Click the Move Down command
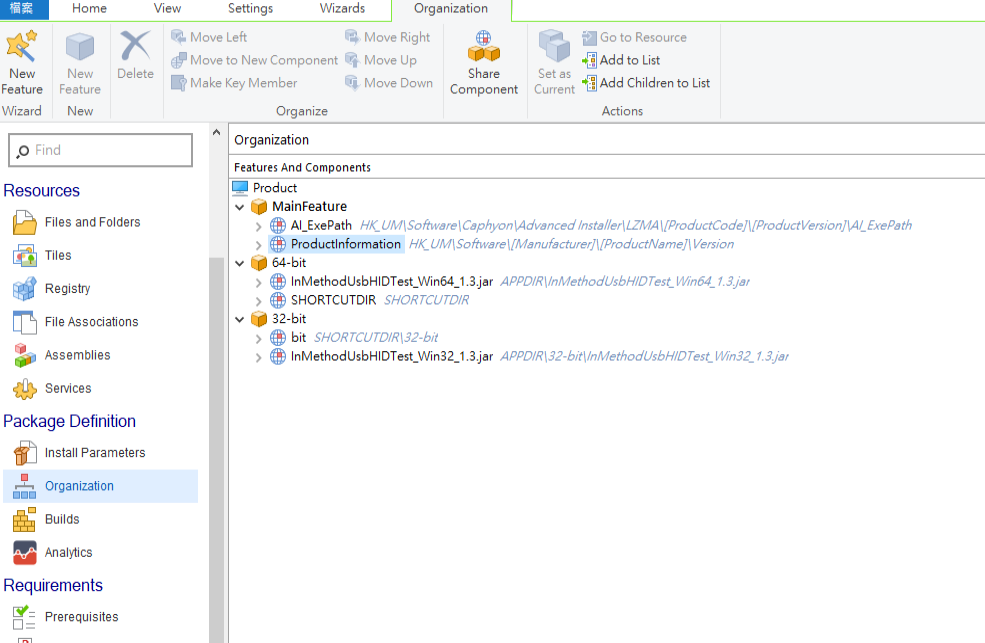The width and height of the screenshot is (985, 643). [x=389, y=83]
